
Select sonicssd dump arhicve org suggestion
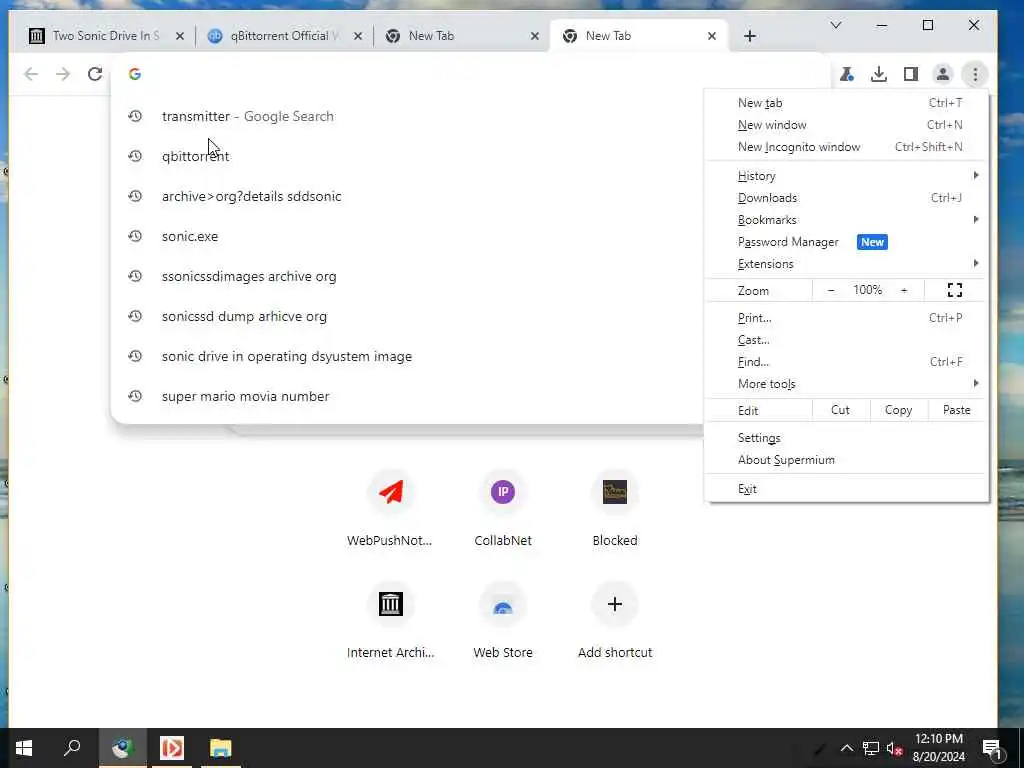pos(408,316)
